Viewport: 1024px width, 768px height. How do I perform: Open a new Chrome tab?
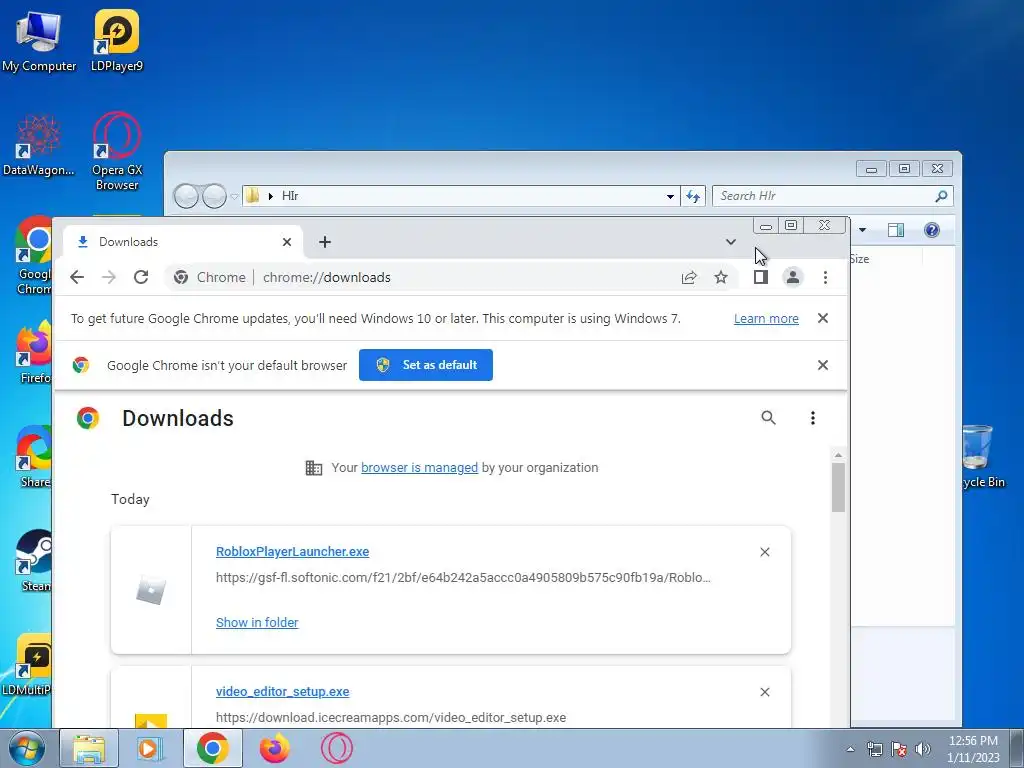(325, 242)
